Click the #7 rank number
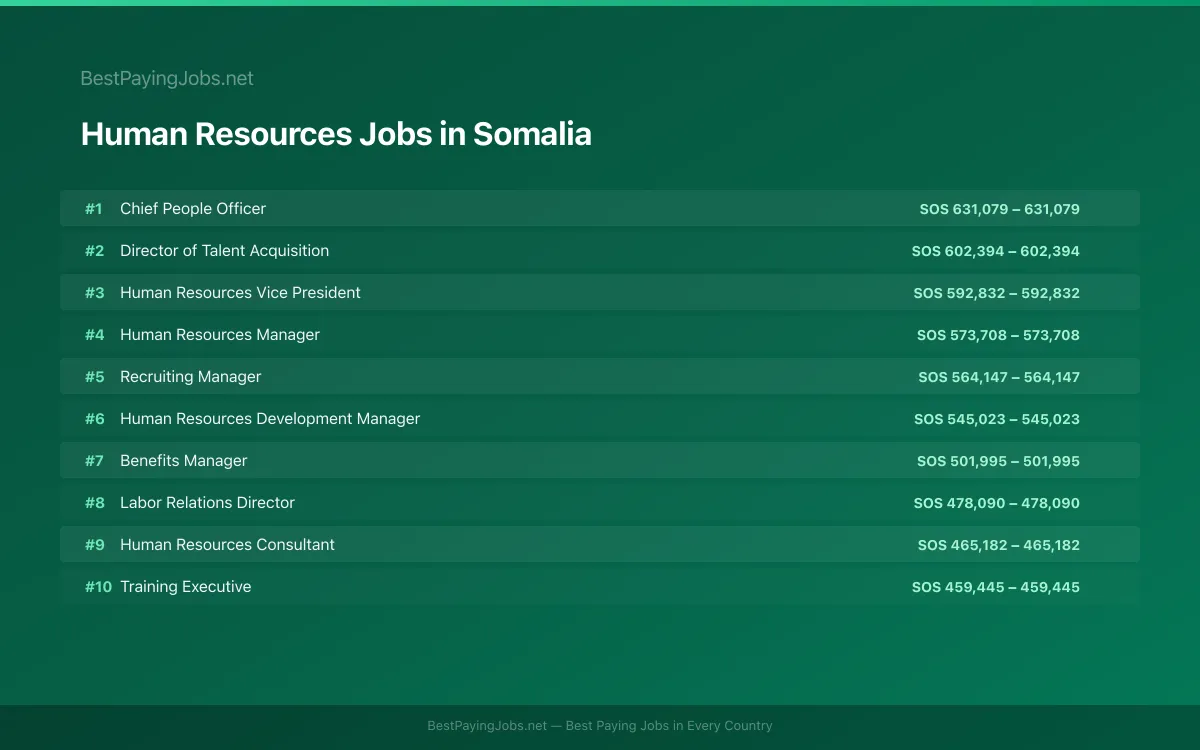 click(x=94, y=461)
